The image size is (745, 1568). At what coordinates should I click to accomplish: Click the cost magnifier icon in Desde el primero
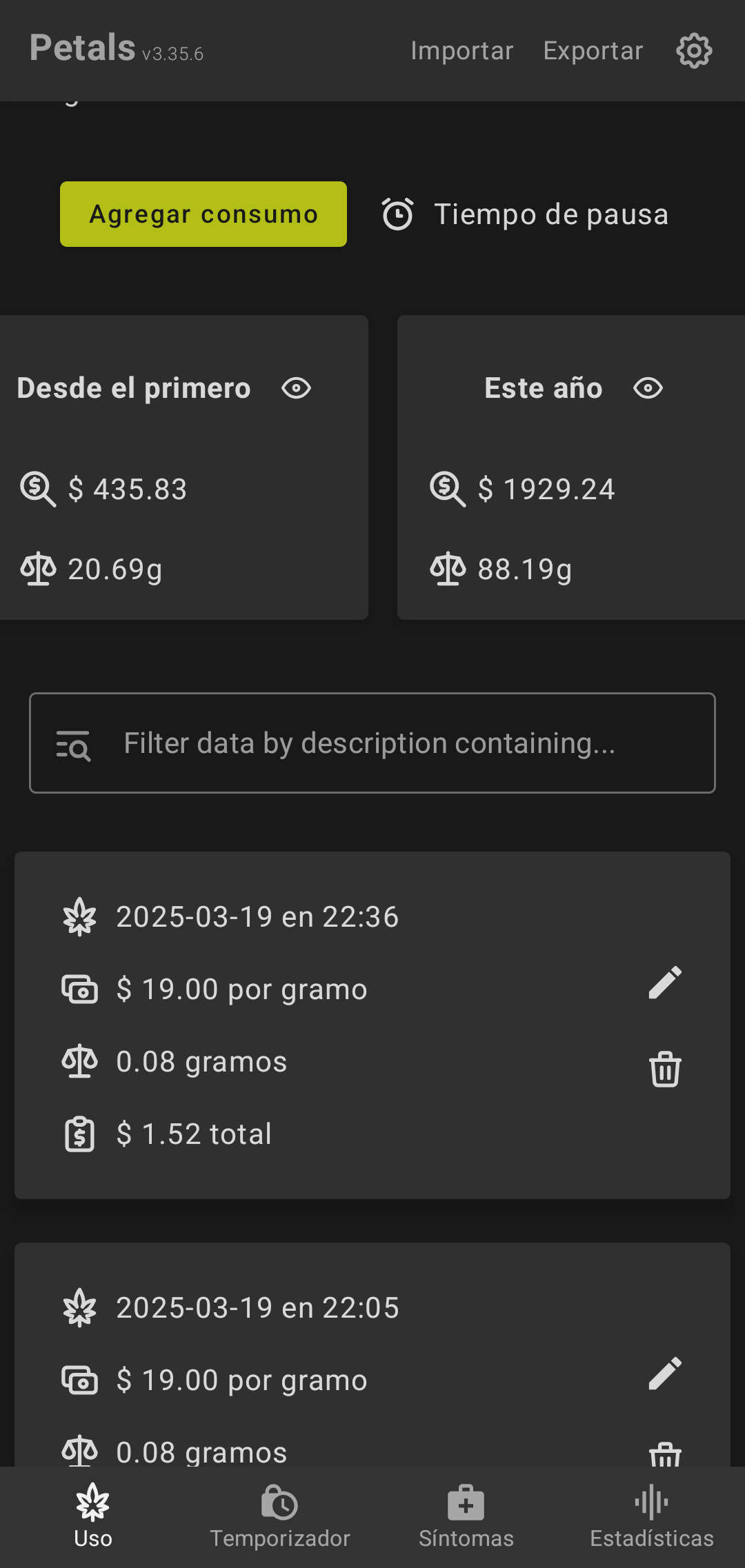coord(38,489)
